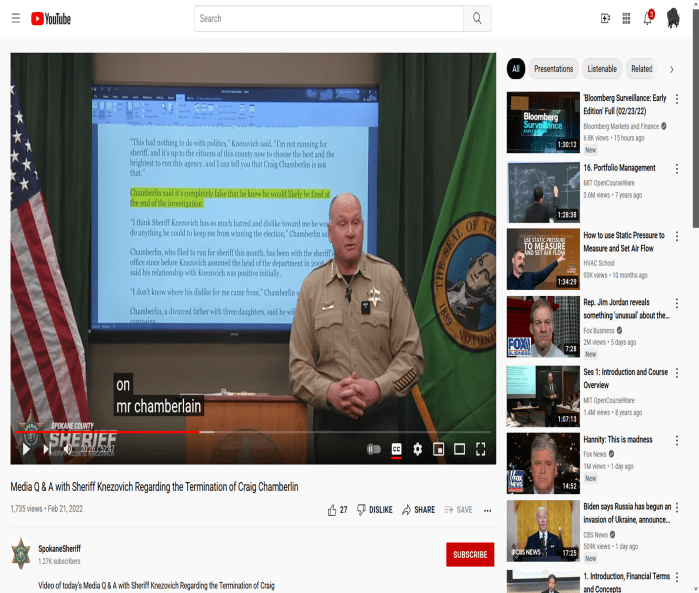This screenshot has height=593, width=699.
Task: Switch to miniplayer view
Action: 438,449
